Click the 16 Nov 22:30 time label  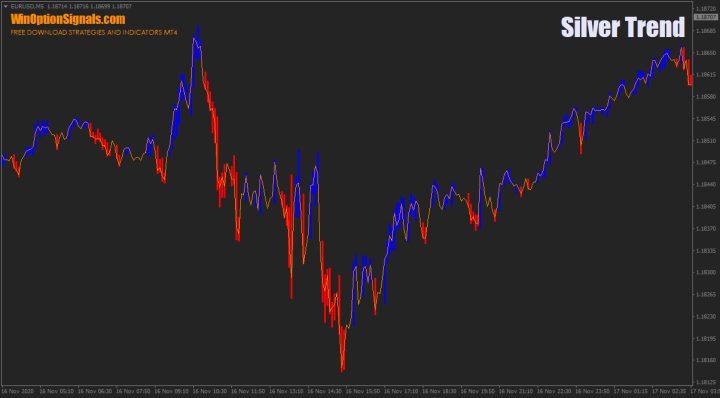[x=554, y=392]
